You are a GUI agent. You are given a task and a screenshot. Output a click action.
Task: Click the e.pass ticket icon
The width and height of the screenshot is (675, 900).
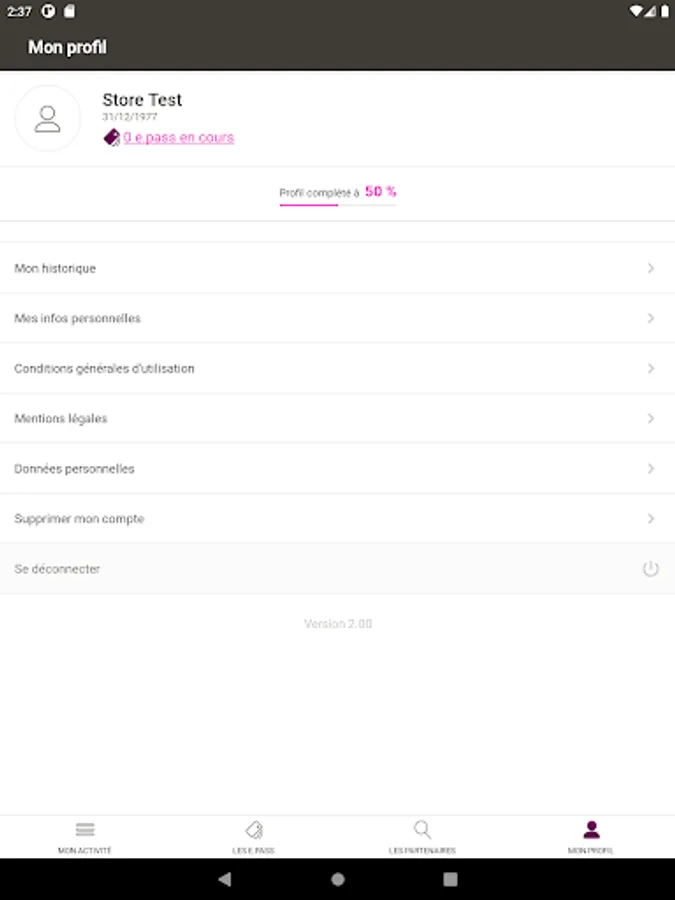tap(112, 138)
